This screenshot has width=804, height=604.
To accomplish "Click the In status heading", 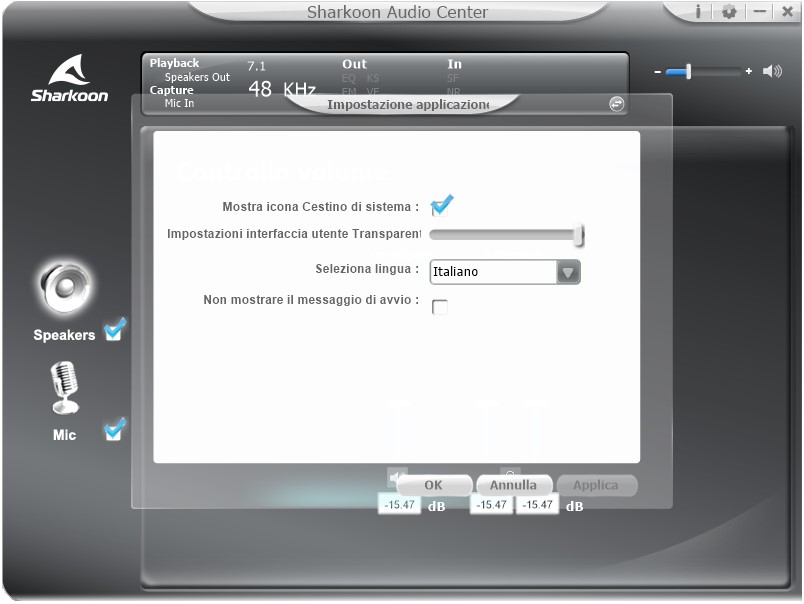I will (454, 64).
